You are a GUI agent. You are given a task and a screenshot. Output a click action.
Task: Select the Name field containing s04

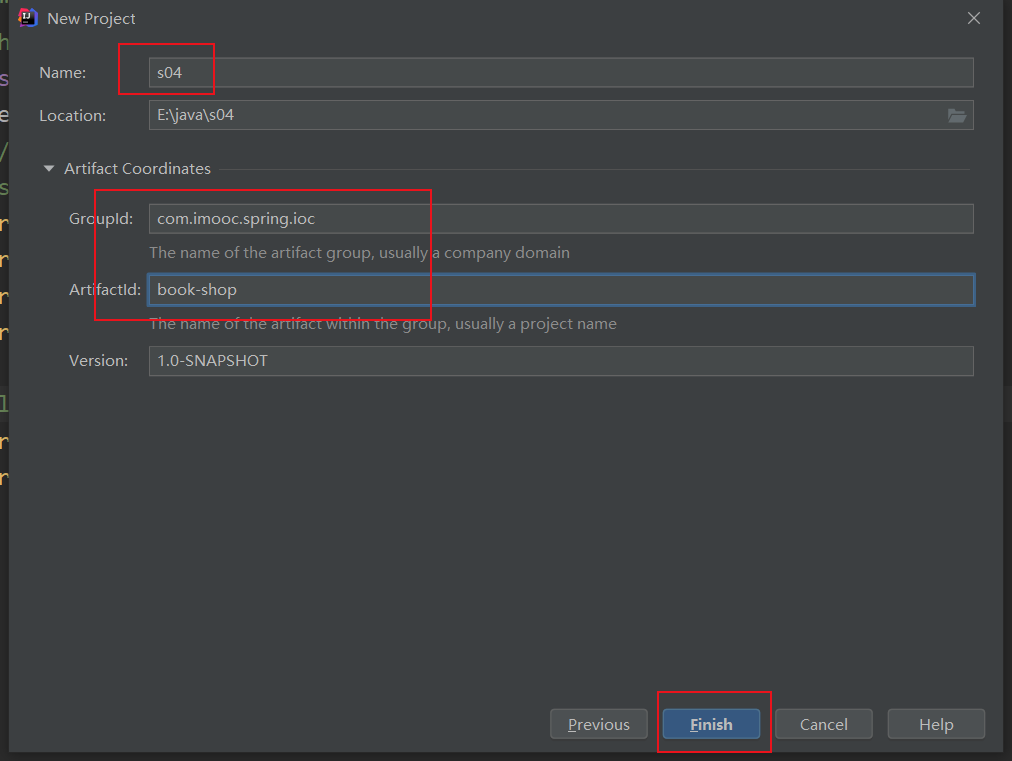coord(400,72)
